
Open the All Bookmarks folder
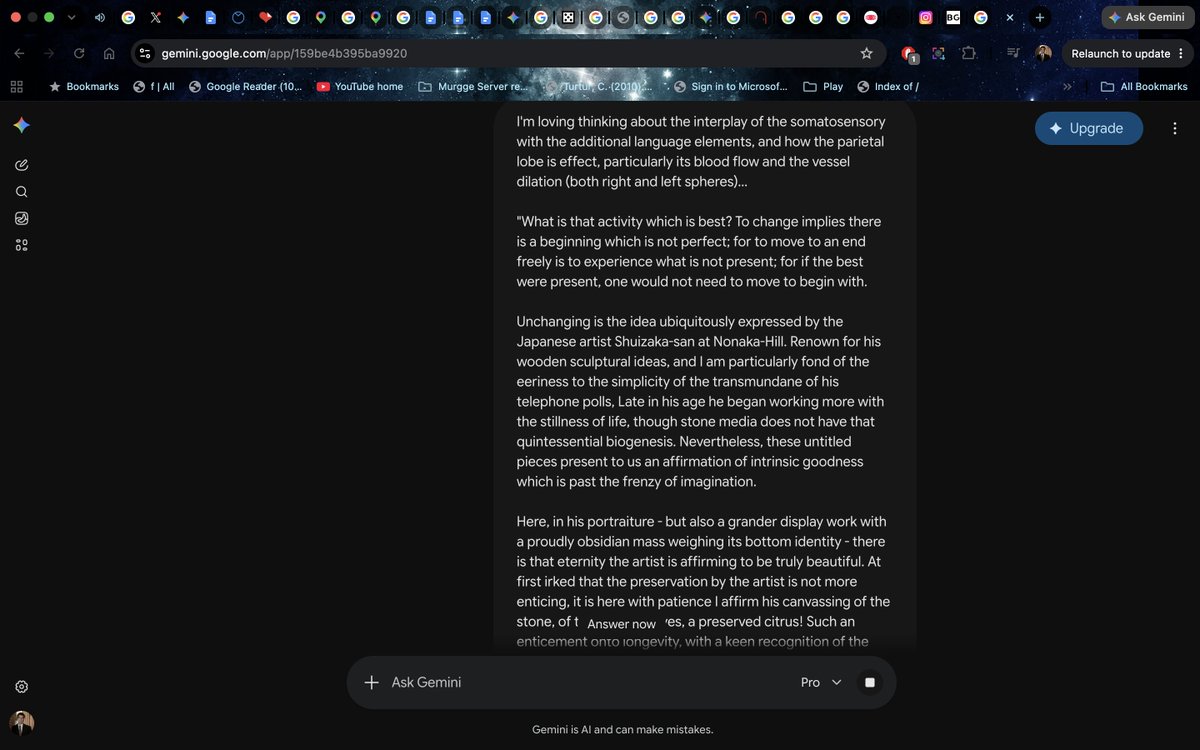tap(1144, 86)
